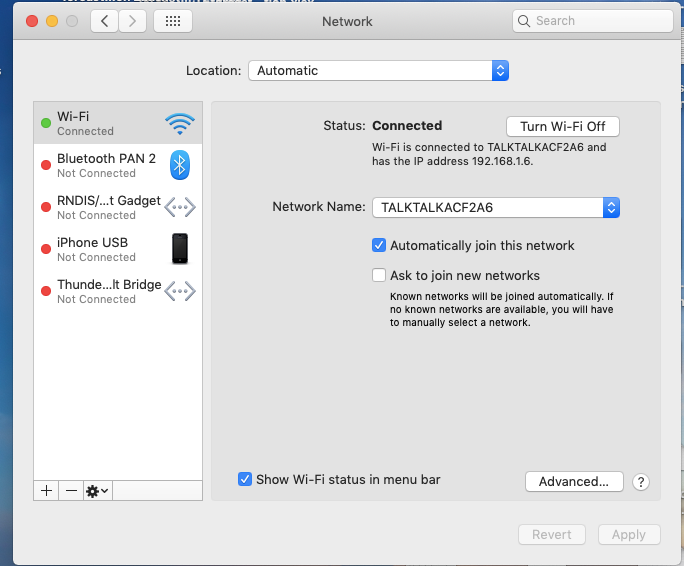The image size is (684, 566).
Task: Open the gear action menu
Action: tap(98, 491)
